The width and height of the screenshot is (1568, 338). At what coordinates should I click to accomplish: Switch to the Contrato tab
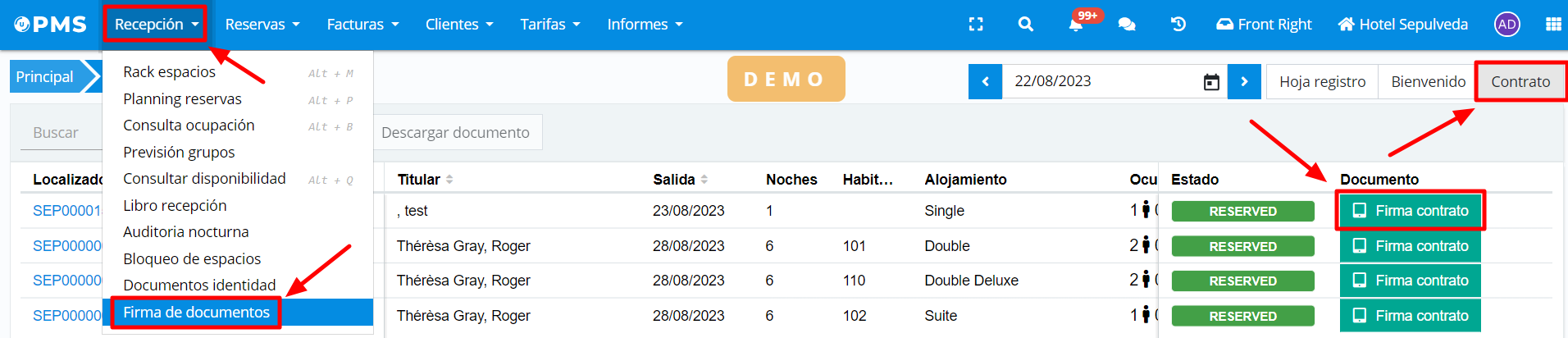point(1520,82)
